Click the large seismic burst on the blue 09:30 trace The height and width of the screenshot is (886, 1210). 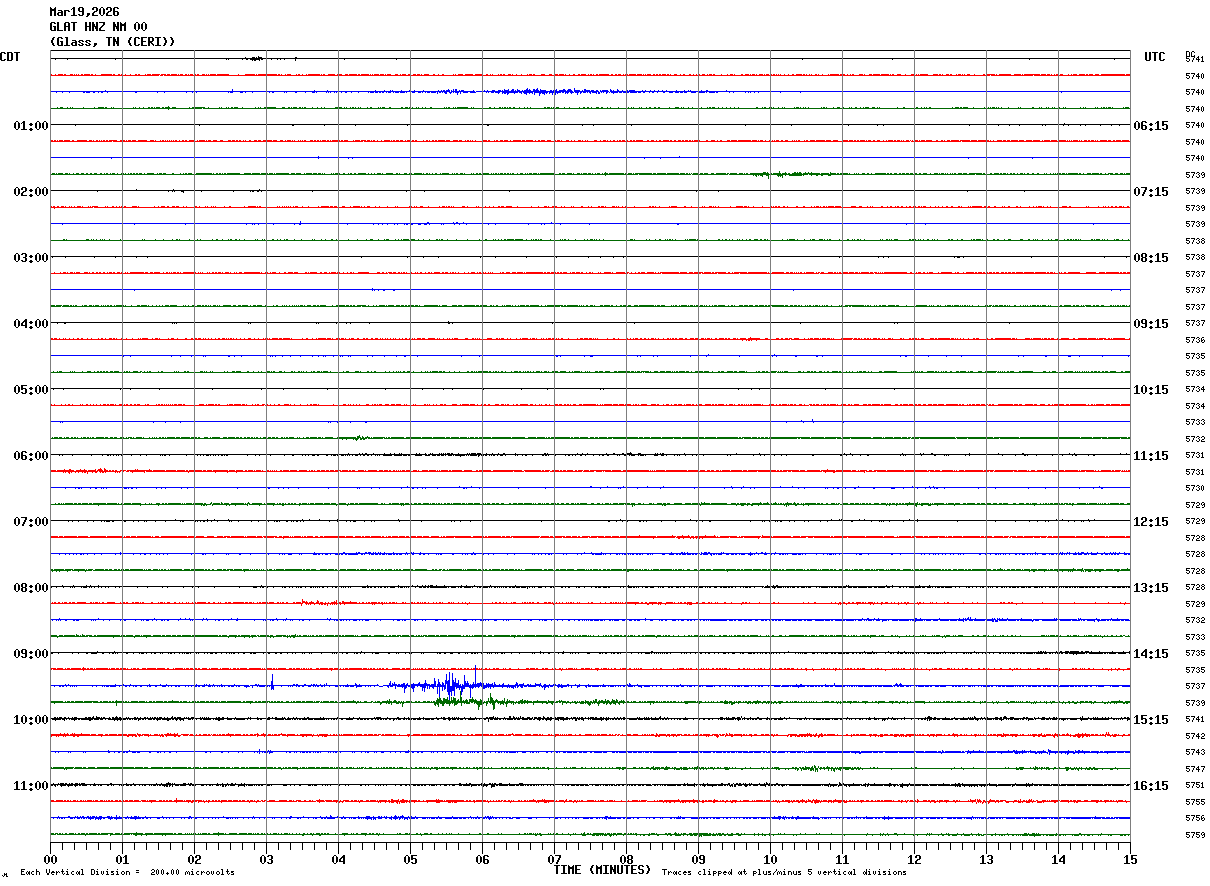pos(452,685)
